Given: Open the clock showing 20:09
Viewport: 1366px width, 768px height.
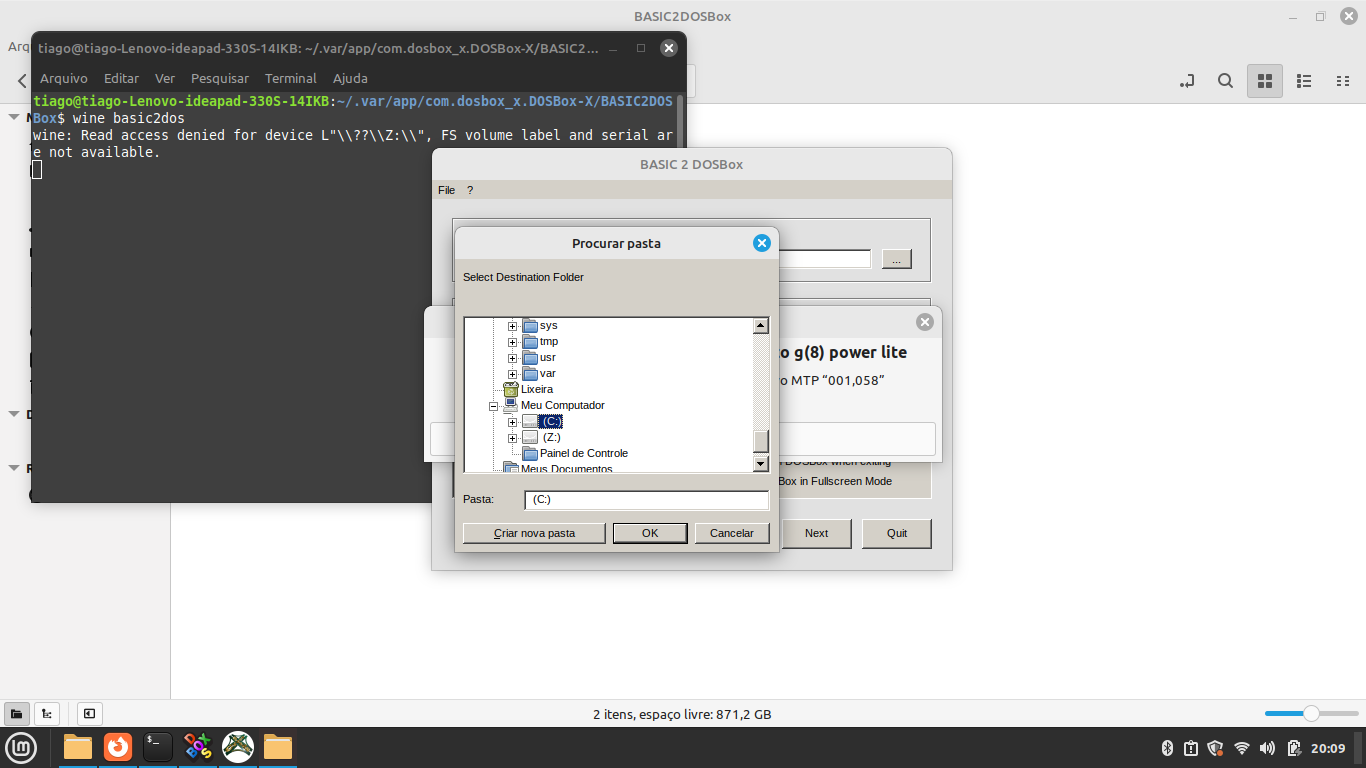Looking at the screenshot, I should (1328, 748).
